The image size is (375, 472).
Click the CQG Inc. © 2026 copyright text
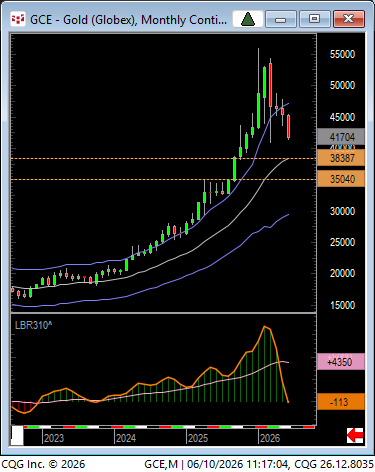tap(43, 464)
